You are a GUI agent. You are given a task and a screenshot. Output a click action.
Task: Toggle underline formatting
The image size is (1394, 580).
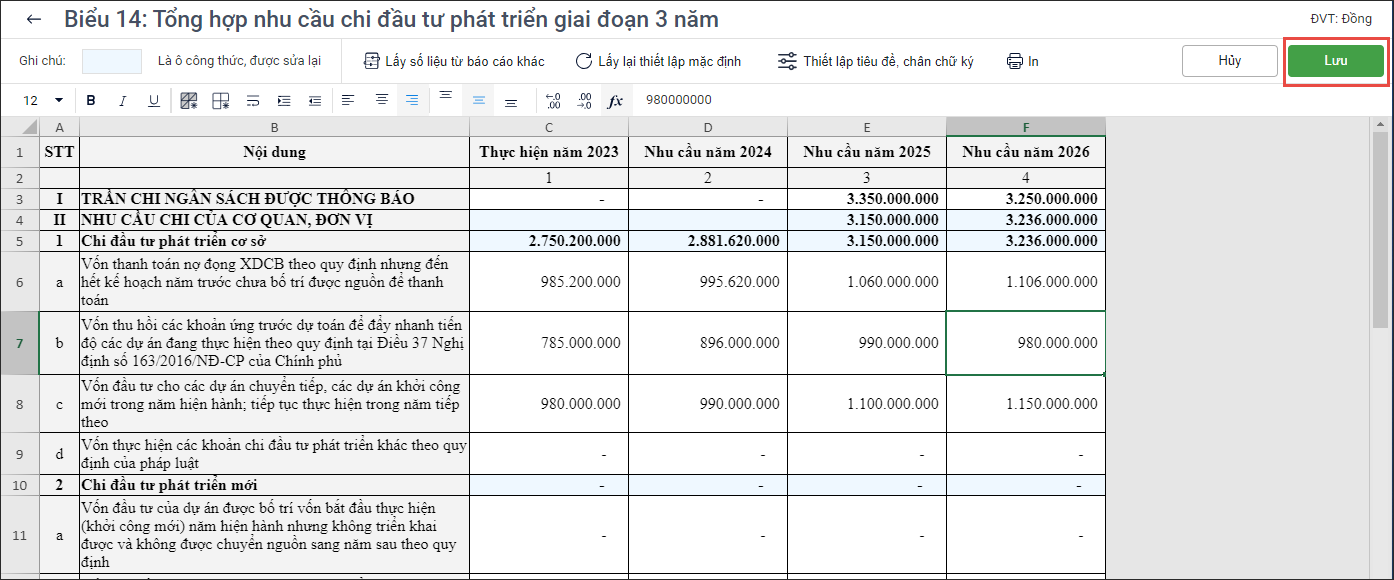(x=154, y=100)
